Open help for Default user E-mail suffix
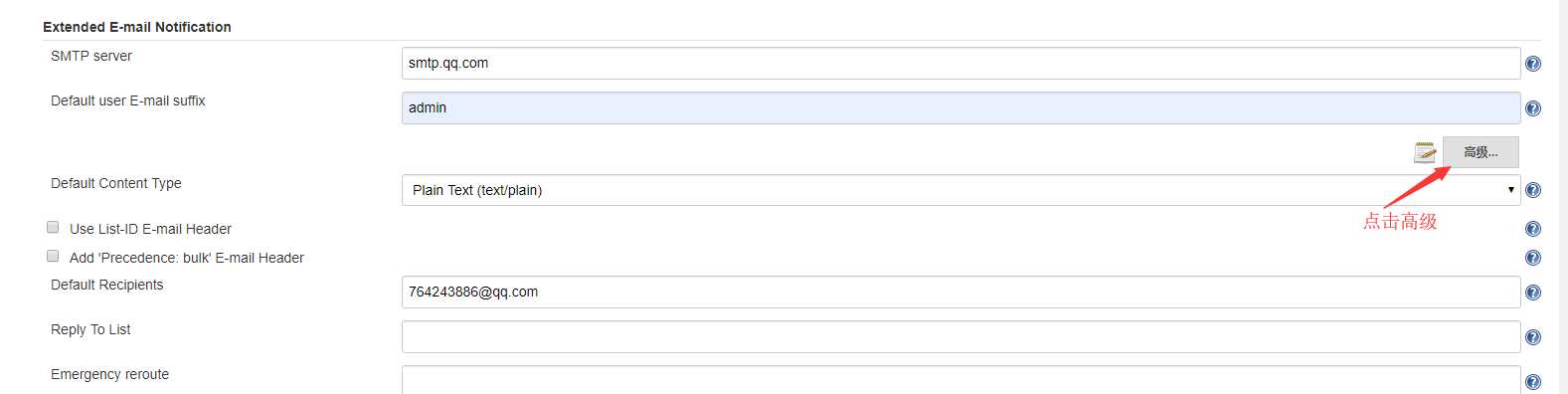The width and height of the screenshot is (1568, 394). [x=1533, y=108]
